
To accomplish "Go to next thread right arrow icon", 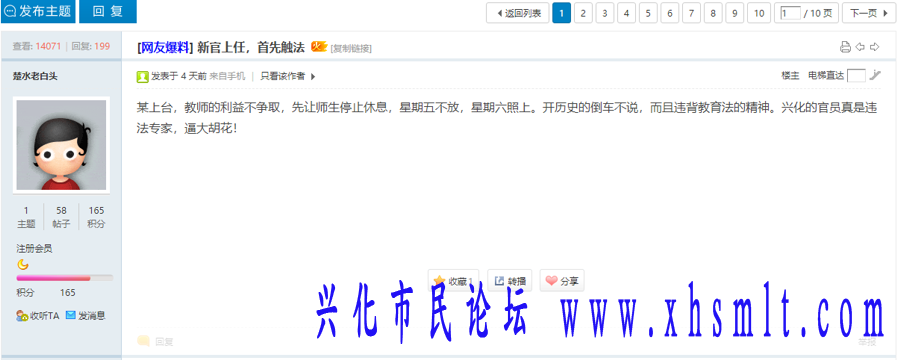I will coord(875,47).
